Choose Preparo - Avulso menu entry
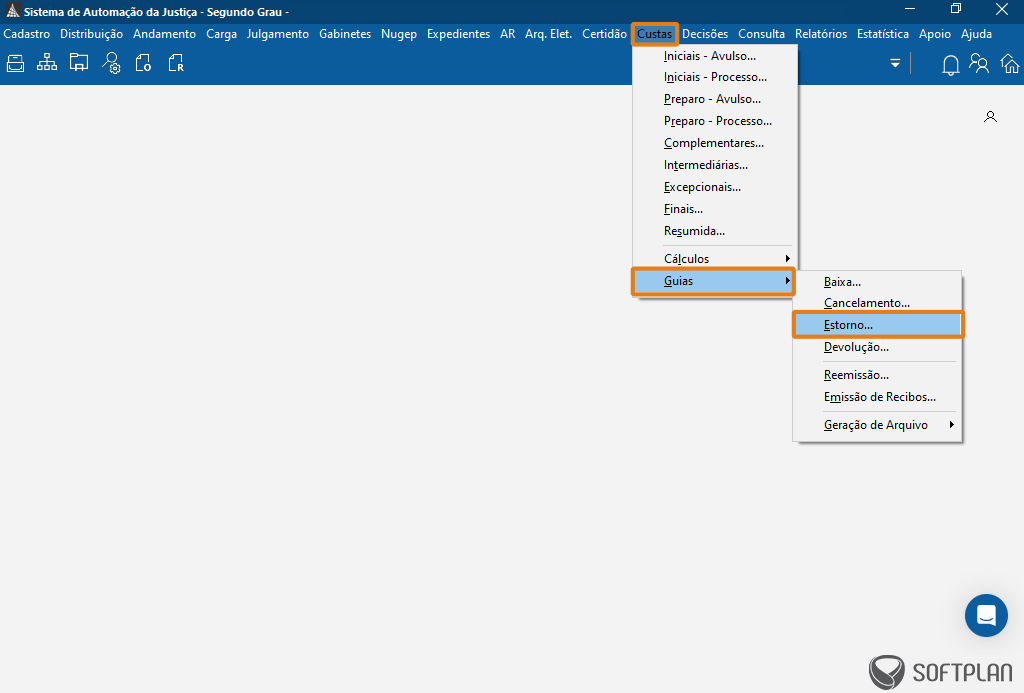1024x693 pixels. click(713, 99)
